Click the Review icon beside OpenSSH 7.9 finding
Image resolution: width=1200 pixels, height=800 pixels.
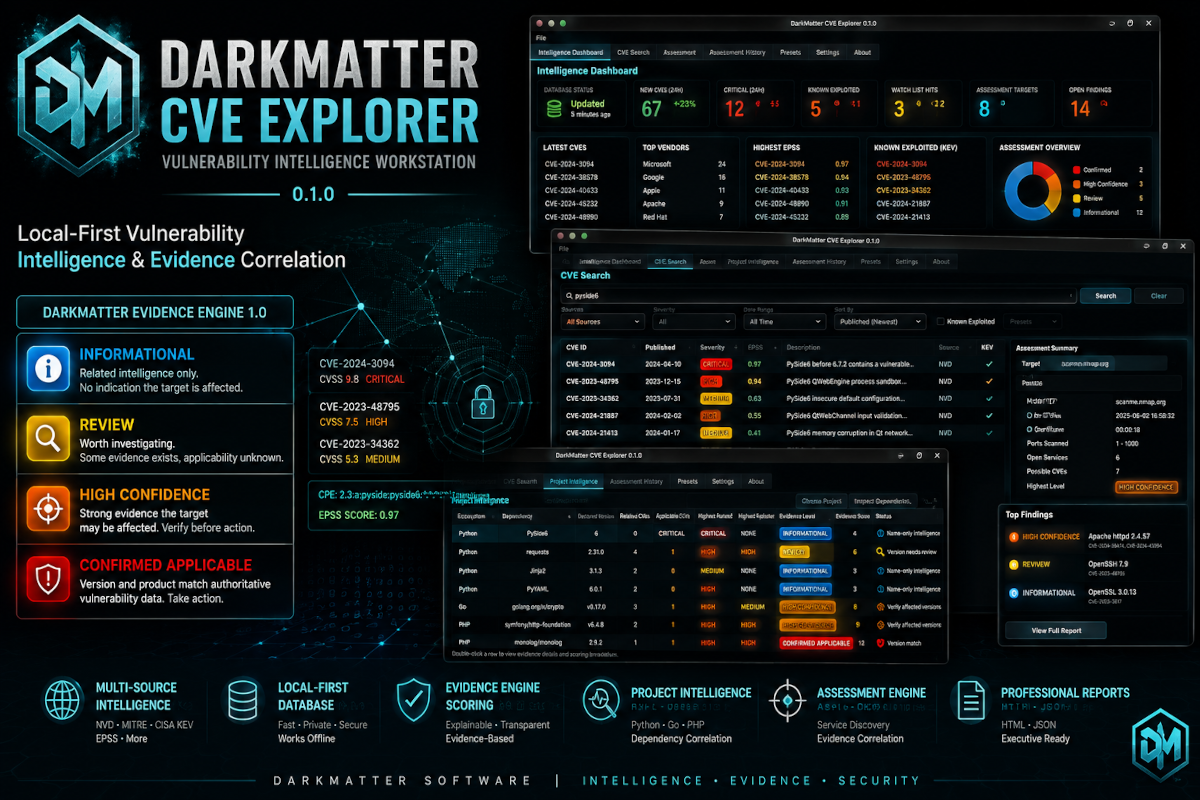click(1013, 564)
